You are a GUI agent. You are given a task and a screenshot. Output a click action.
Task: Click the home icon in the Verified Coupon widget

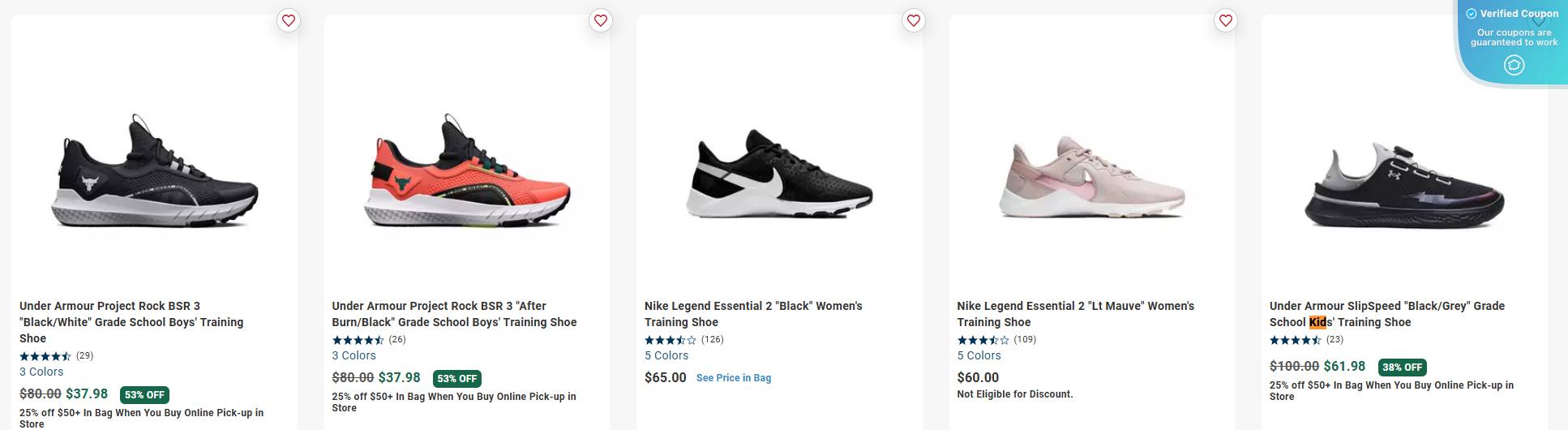click(x=1514, y=66)
